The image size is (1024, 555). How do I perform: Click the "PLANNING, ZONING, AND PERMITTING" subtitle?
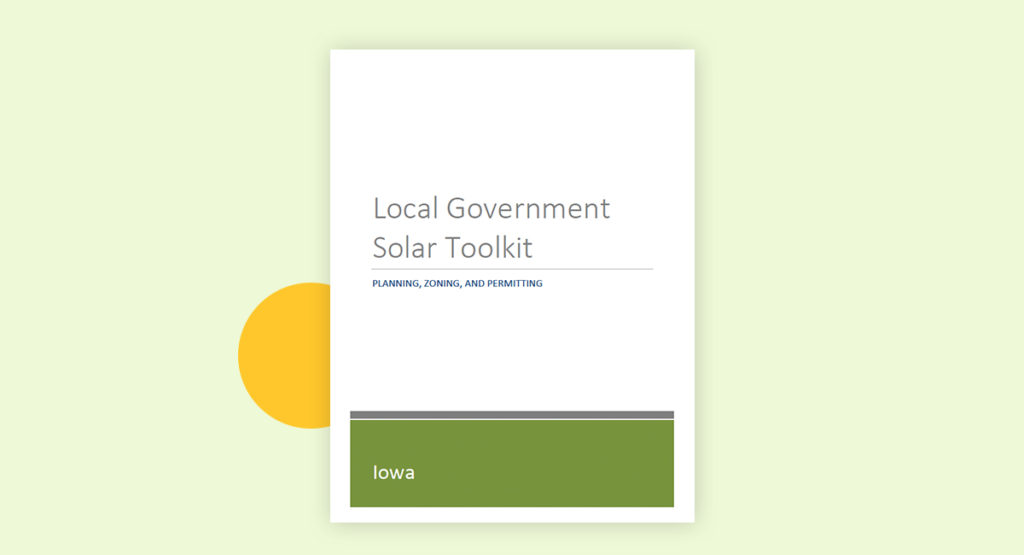[x=457, y=283]
